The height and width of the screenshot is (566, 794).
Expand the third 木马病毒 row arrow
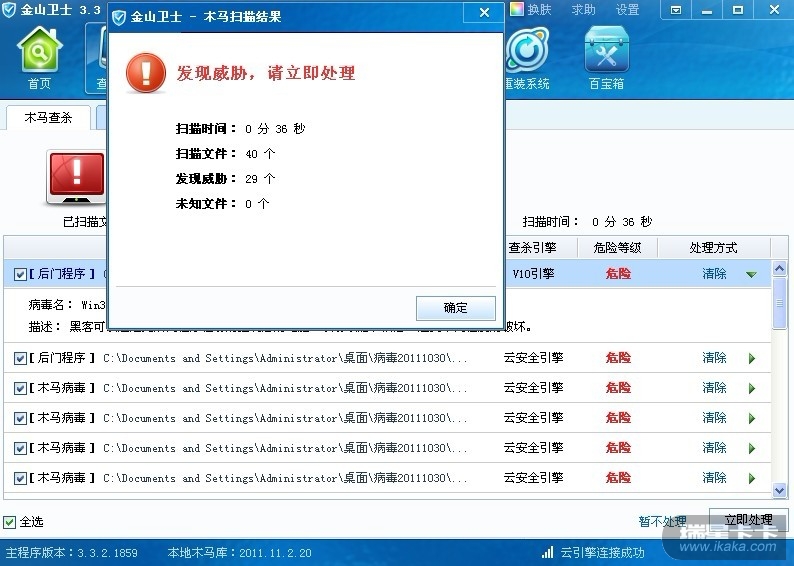point(752,448)
